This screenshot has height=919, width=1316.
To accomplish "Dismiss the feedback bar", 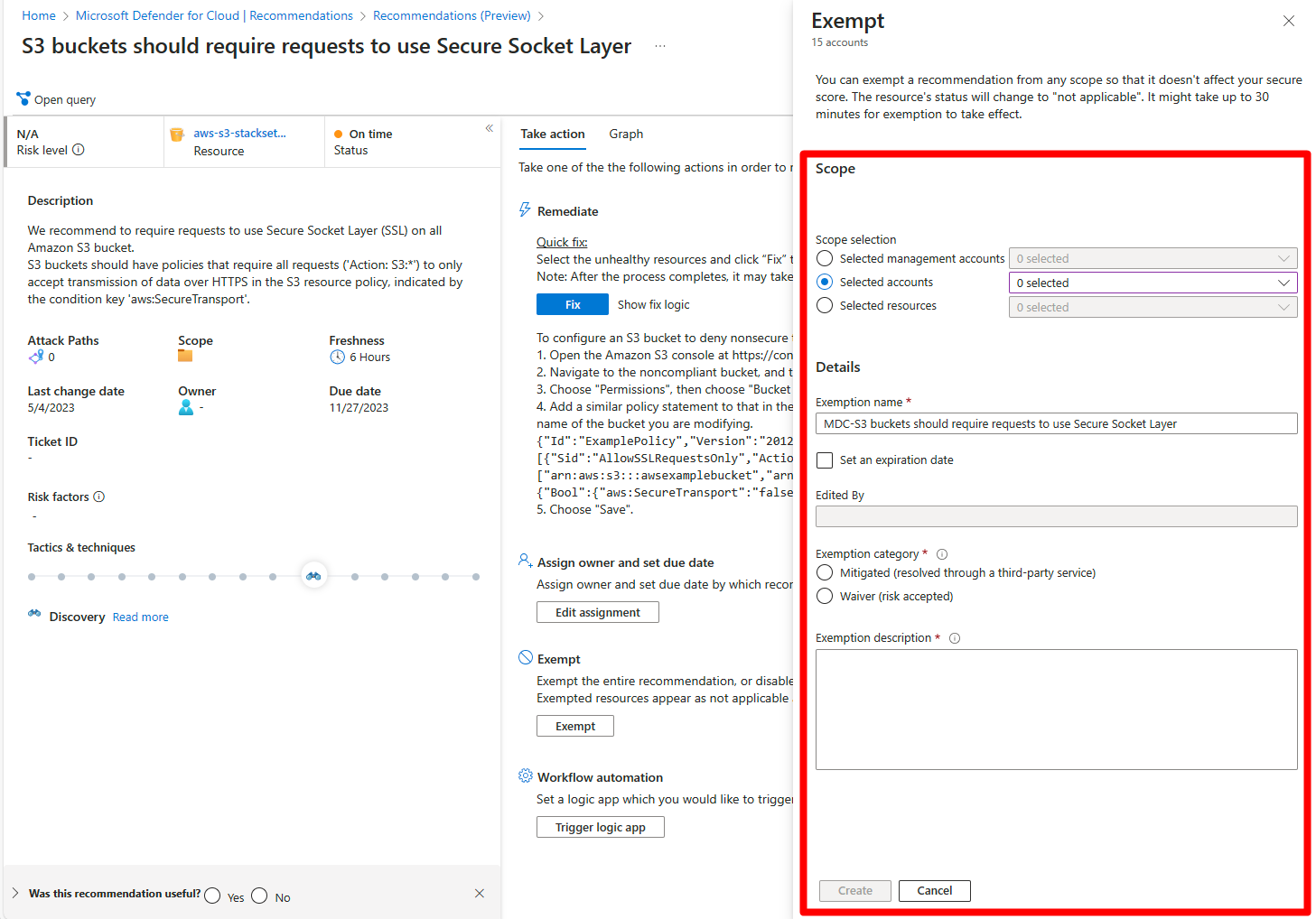I will (x=480, y=894).
